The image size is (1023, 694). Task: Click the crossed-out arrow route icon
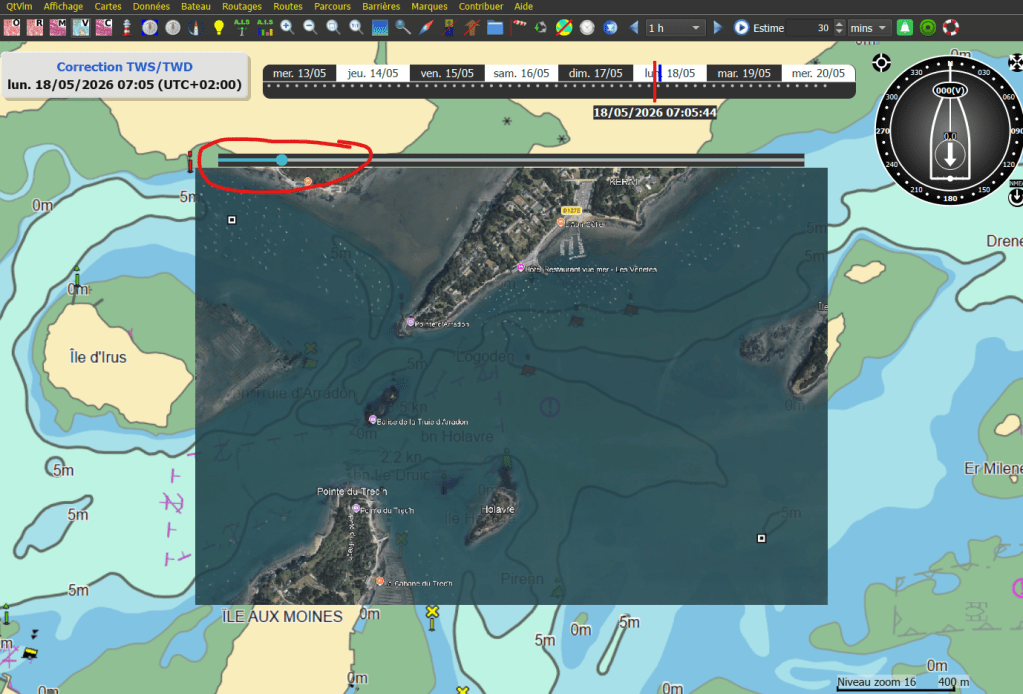click(472, 27)
